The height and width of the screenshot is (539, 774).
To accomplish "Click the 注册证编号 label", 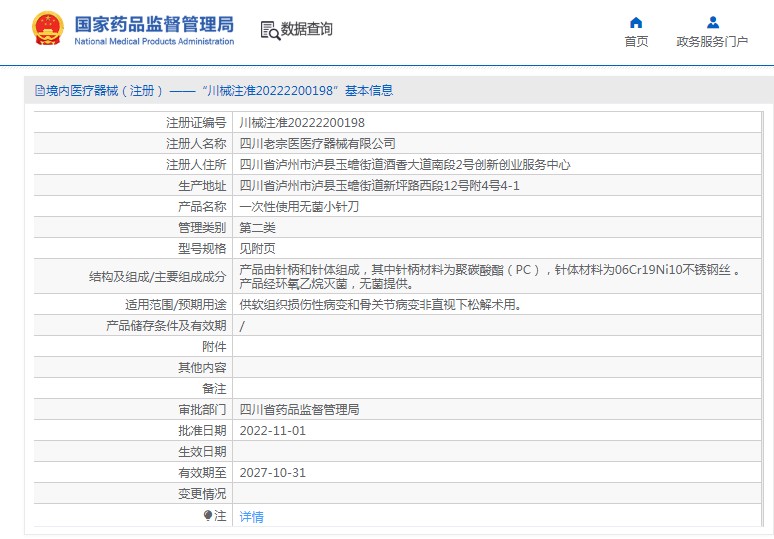I will 196,122.
